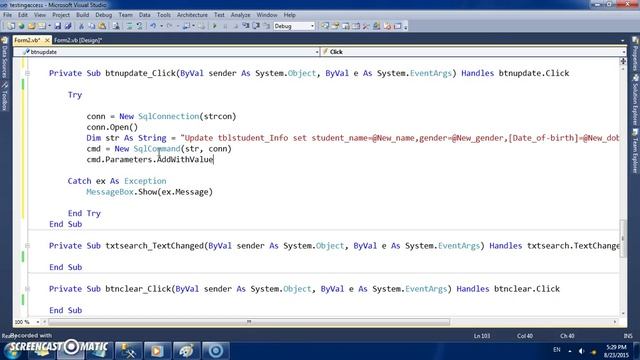Click the toolbar icon left of the overflow arrow
The height and width of the screenshot is (360, 640).
point(397,26)
